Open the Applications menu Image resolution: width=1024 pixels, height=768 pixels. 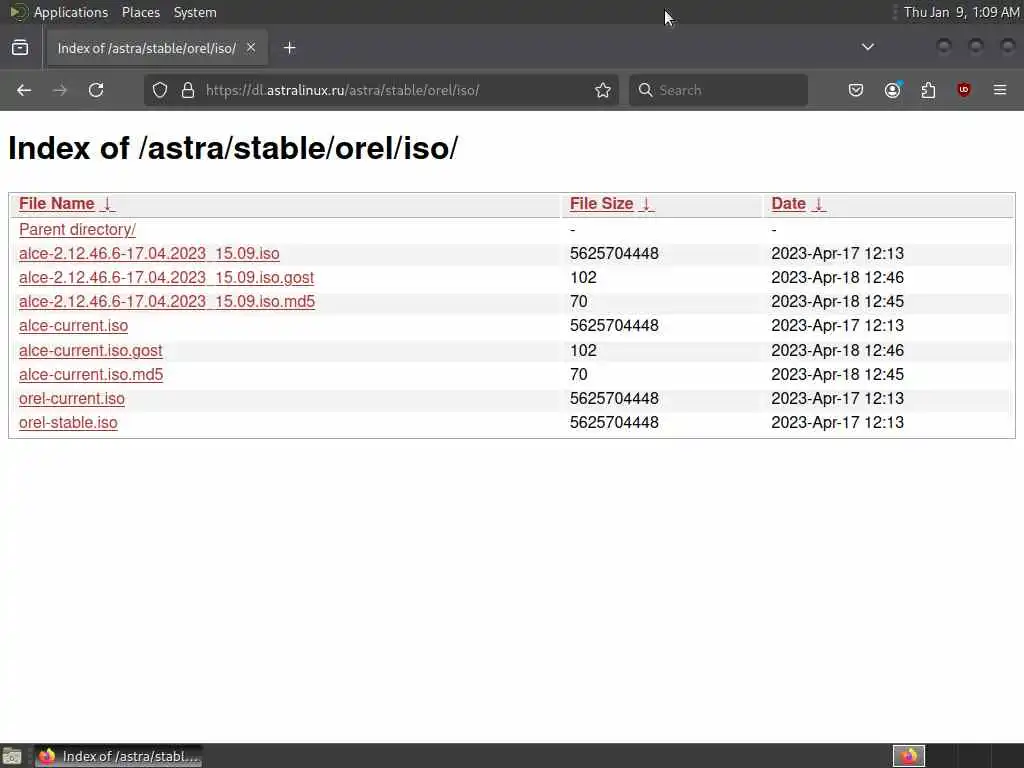tap(71, 12)
